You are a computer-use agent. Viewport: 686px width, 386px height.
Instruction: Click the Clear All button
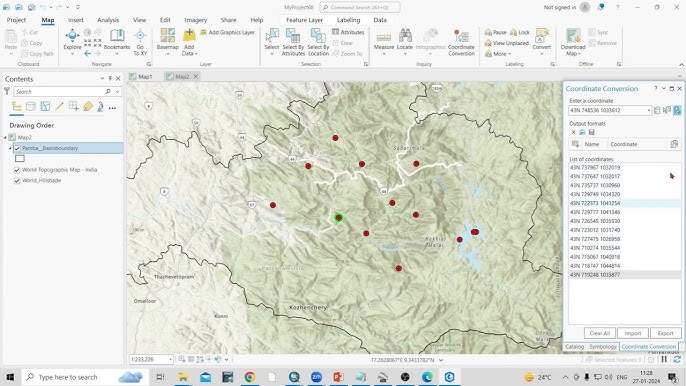pyautogui.click(x=599, y=333)
